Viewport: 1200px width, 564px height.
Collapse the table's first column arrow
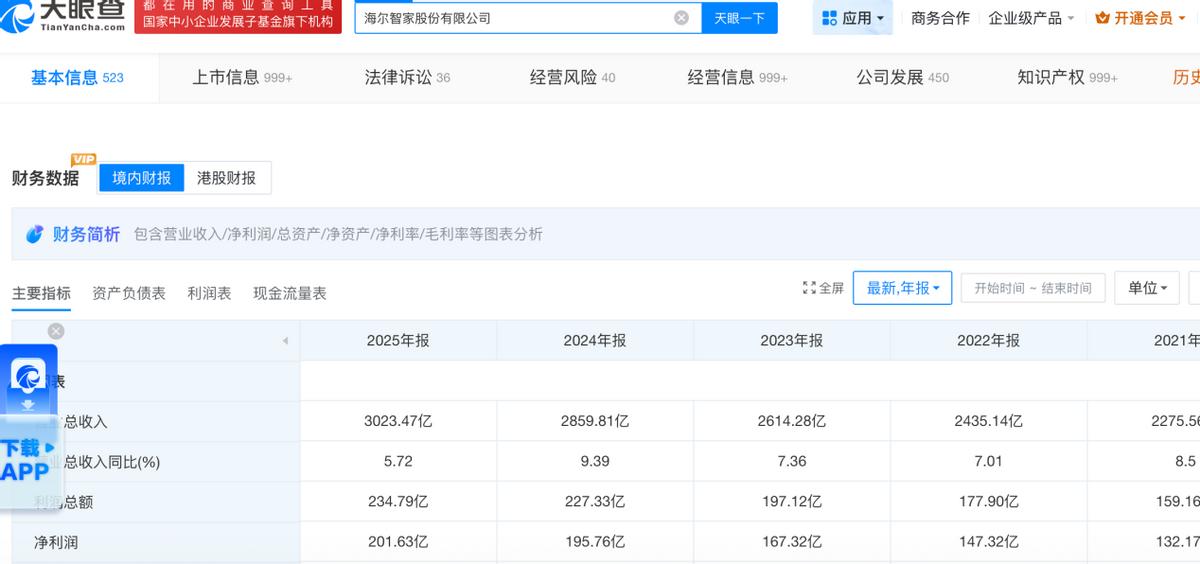tap(285, 341)
